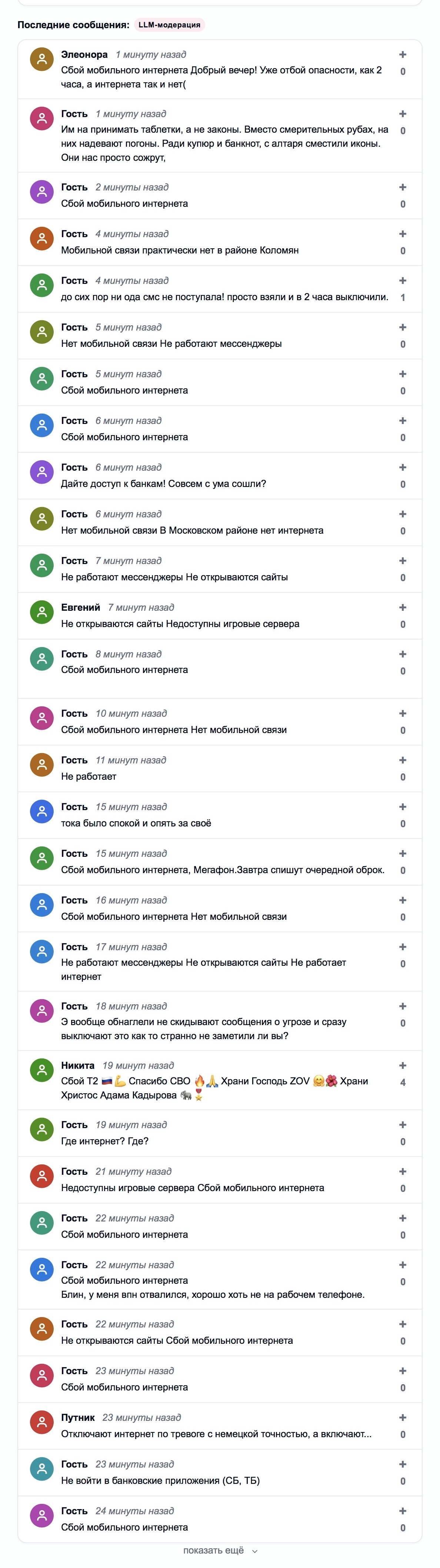Click plus on the «Не работает» 11-minute comment

pyautogui.click(x=402, y=760)
